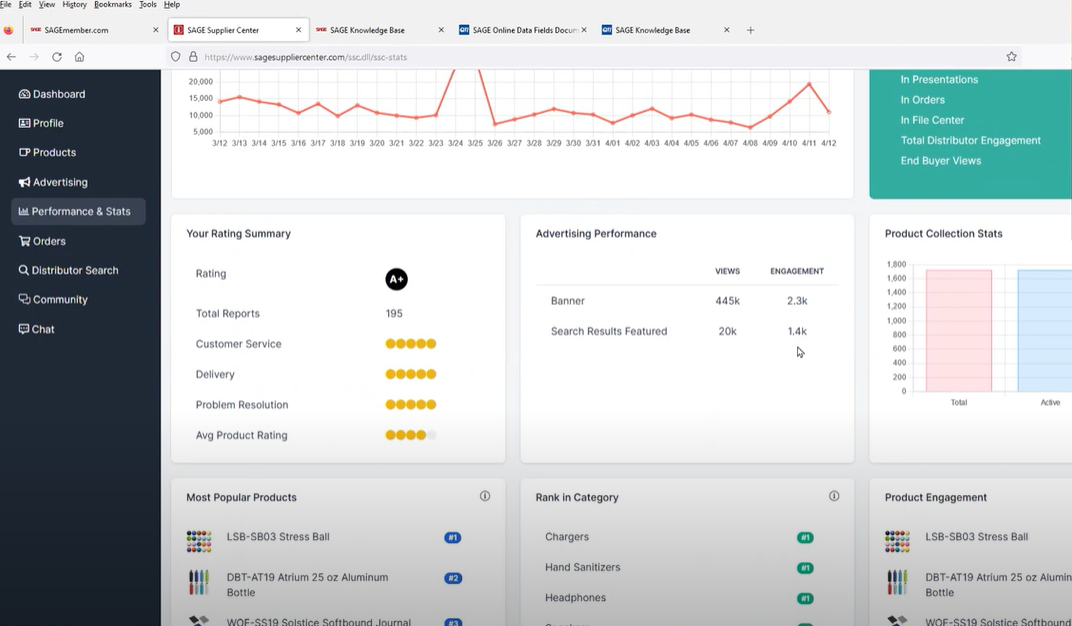Click Atrium Bottle thumbnail in Product Engagement
The width and height of the screenshot is (1072, 626).
[897, 583]
